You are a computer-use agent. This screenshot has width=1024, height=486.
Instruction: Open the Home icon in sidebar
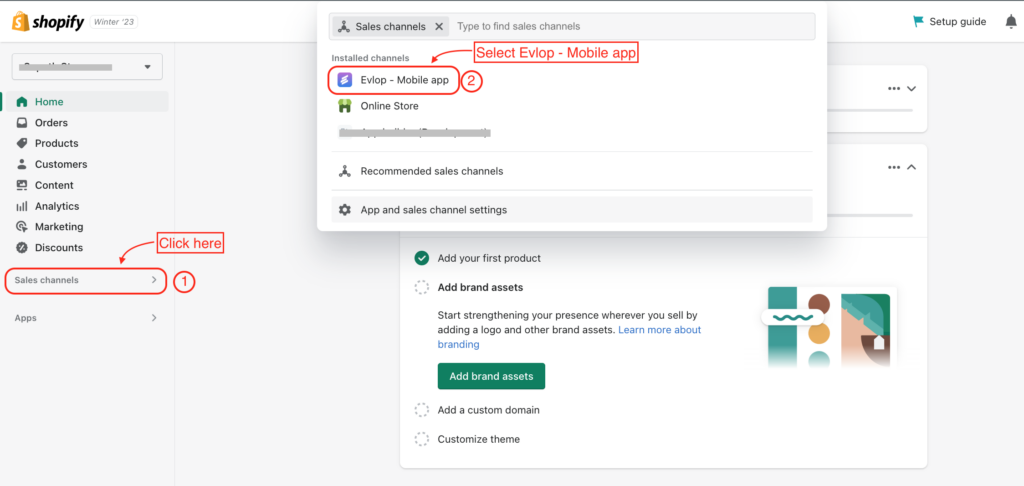(x=22, y=102)
